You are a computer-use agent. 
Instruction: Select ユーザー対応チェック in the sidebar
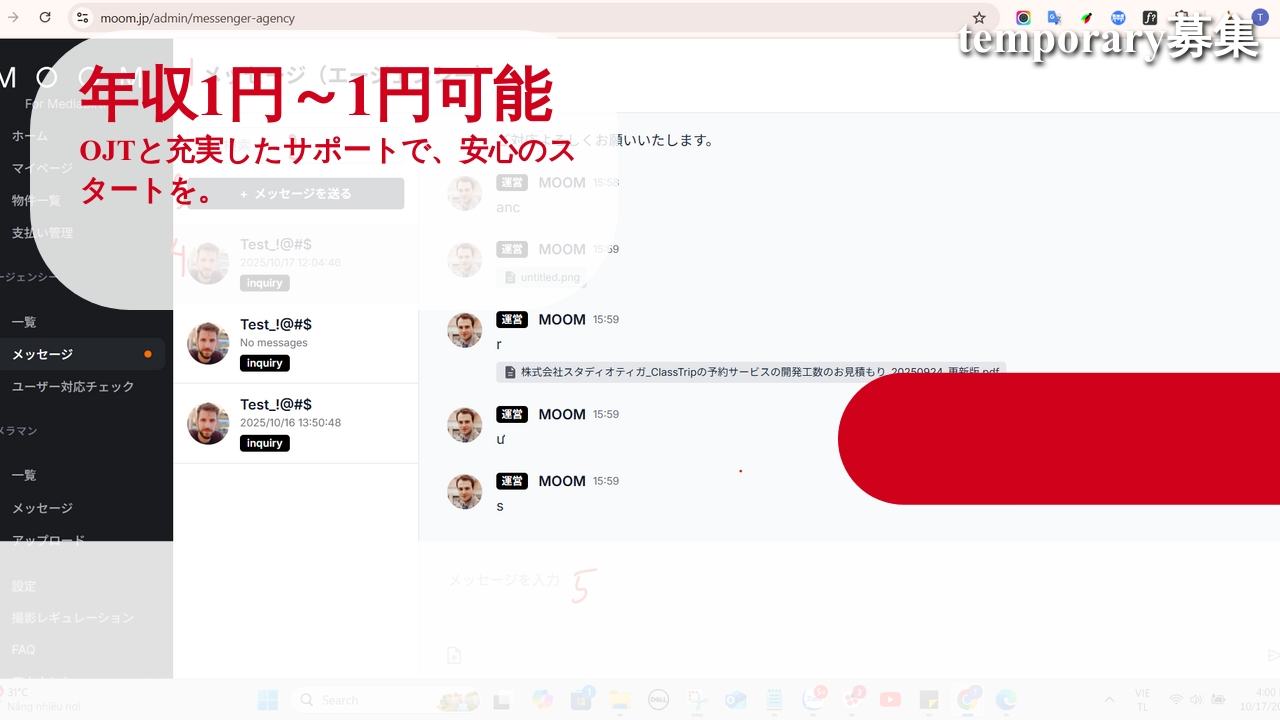tap(73, 386)
